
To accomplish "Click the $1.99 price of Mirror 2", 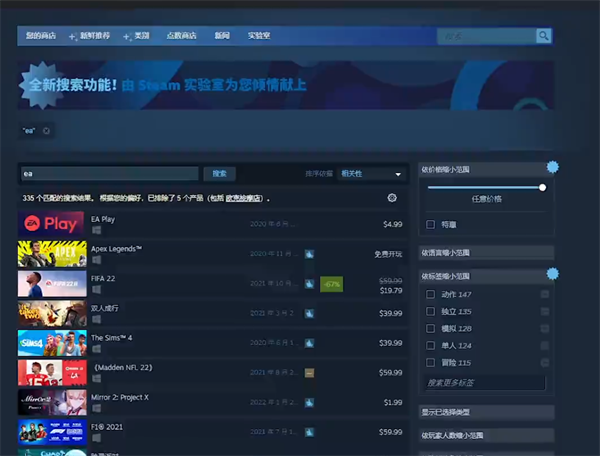I will click(x=393, y=403).
